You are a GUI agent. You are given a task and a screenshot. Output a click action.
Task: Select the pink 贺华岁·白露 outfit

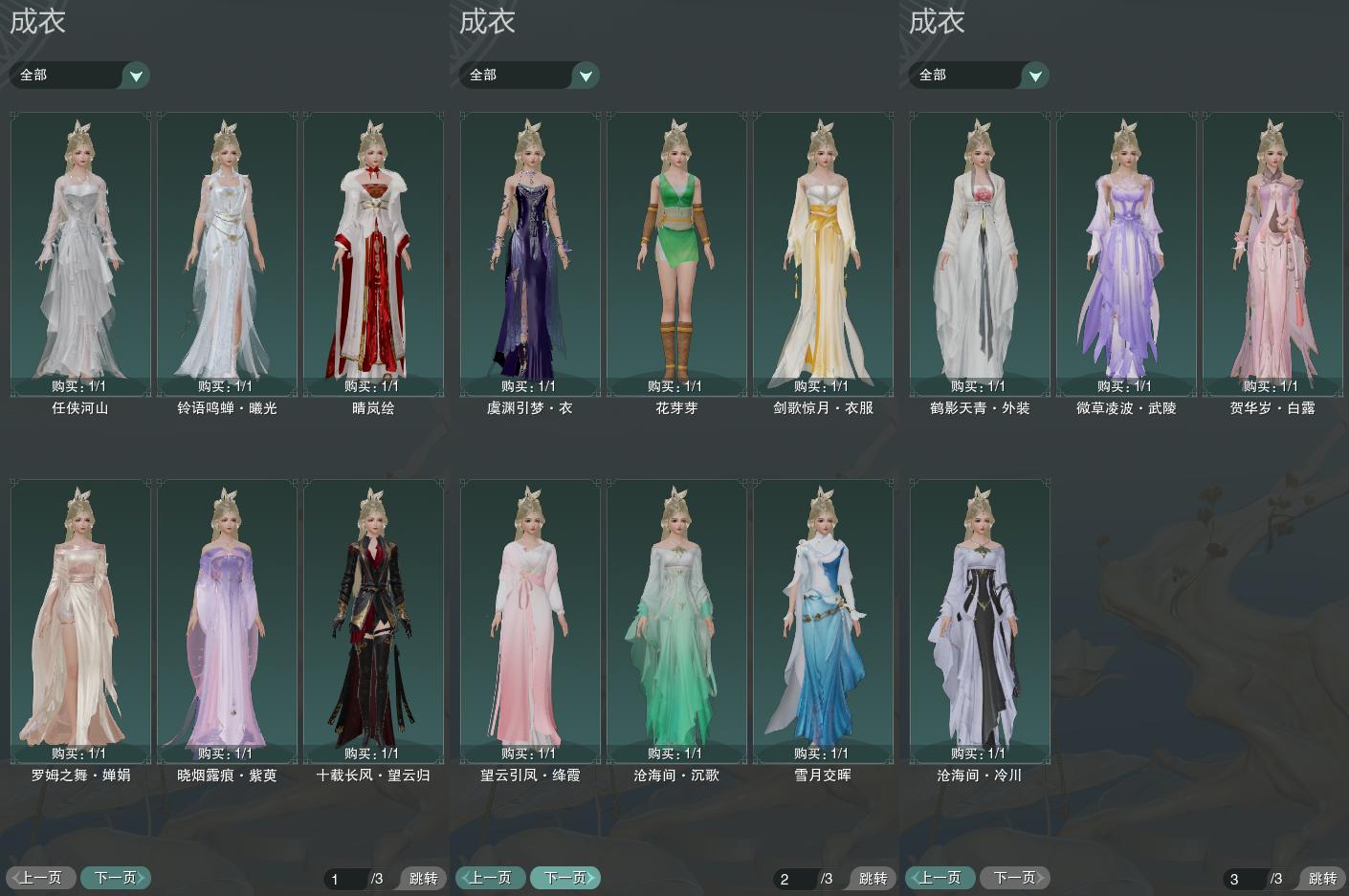(x=1272, y=253)
